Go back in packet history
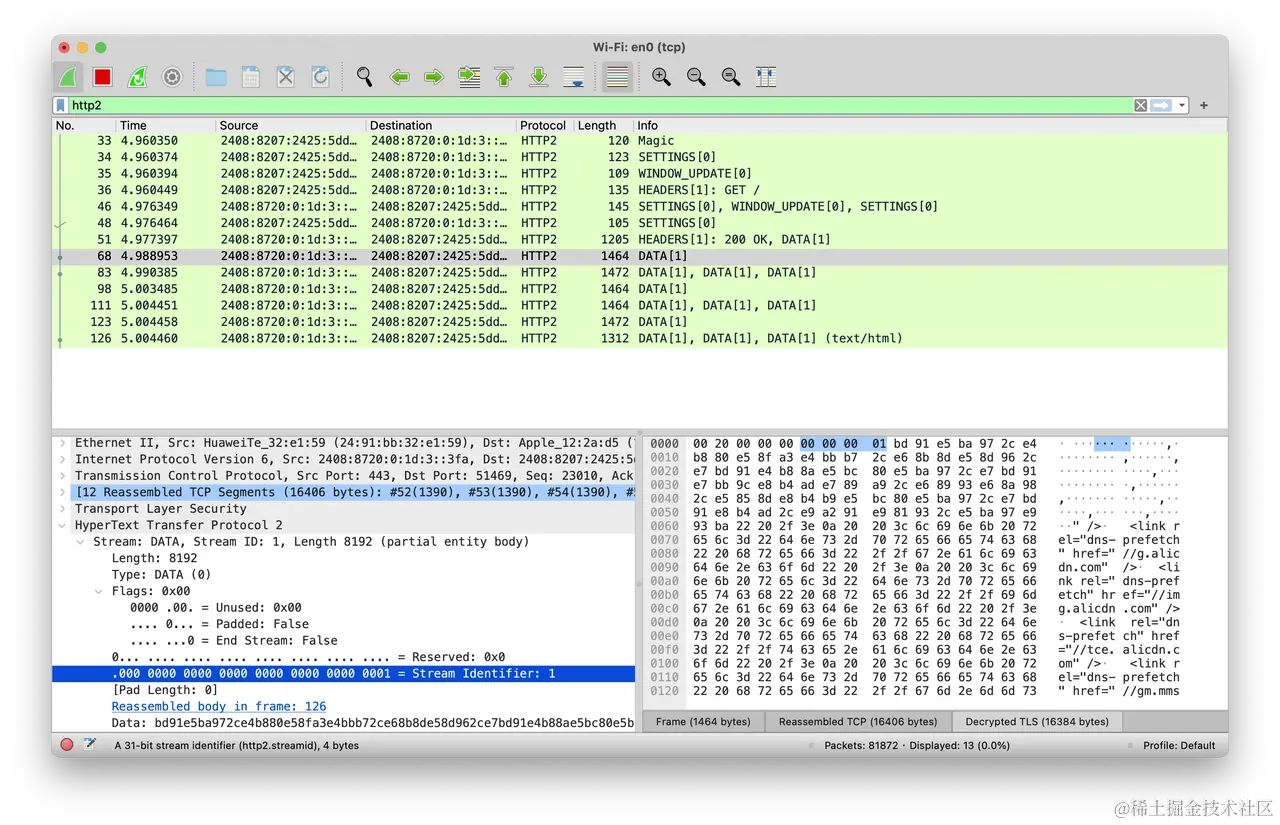This screenshot has height=825, width=1280. pyautogui.click(x=400, y=77)
